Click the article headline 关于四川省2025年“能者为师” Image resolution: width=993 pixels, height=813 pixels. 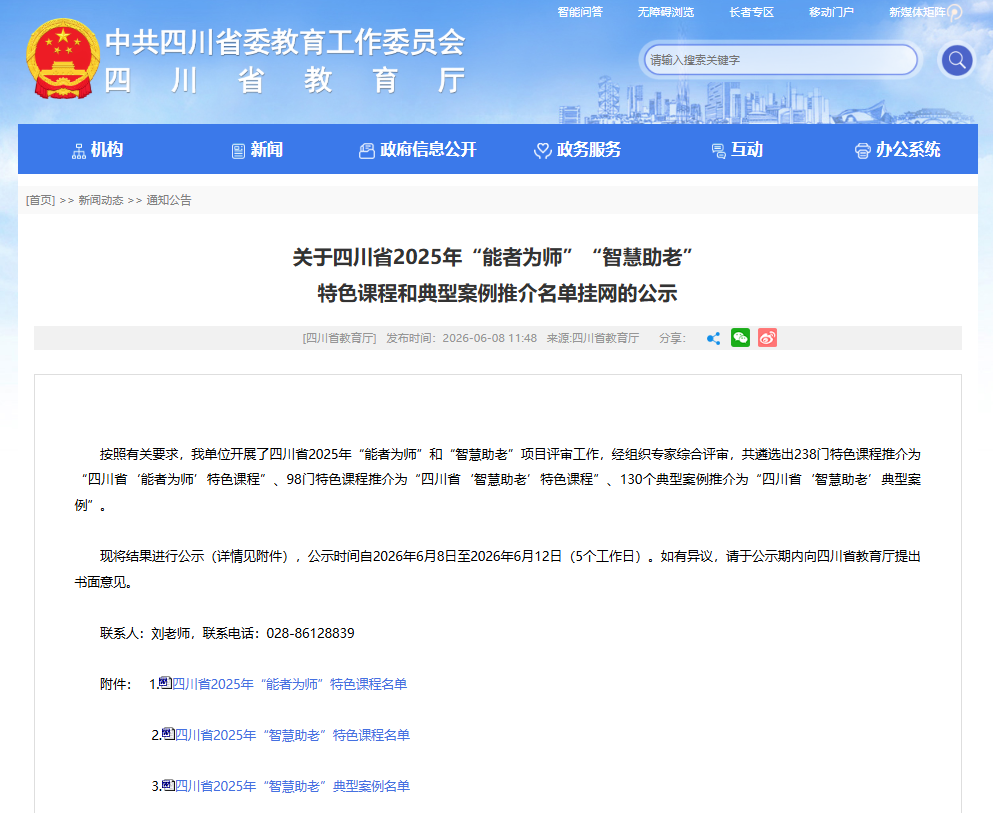493,257
